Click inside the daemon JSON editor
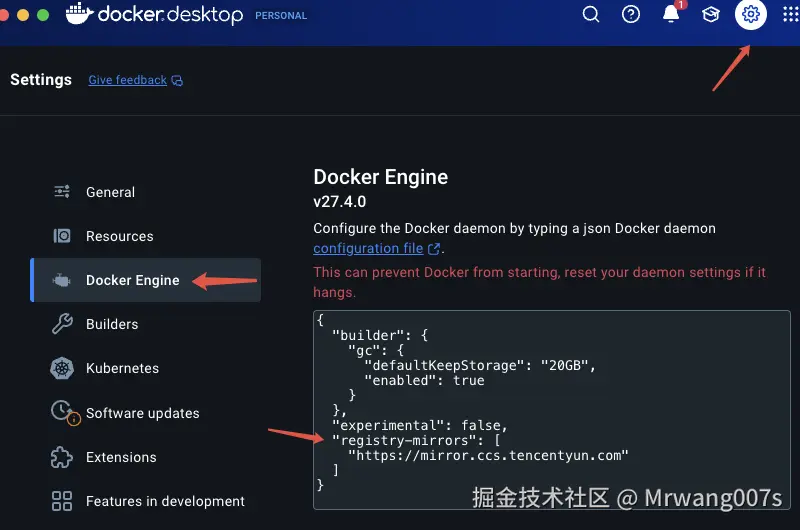Viewport: 800px width, 530px height. [552, 410]
